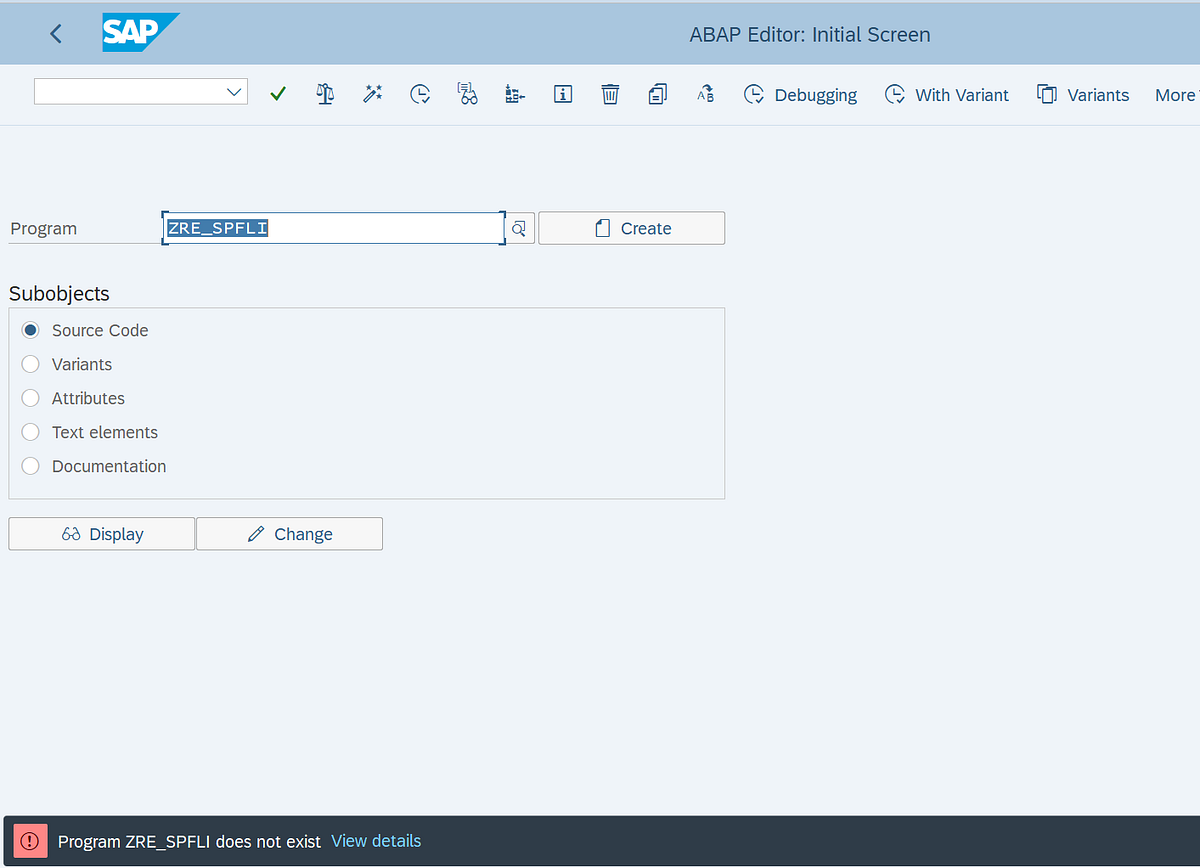Open the Program value help search
Screen dimensions: 1200x868
click(518, 228)
